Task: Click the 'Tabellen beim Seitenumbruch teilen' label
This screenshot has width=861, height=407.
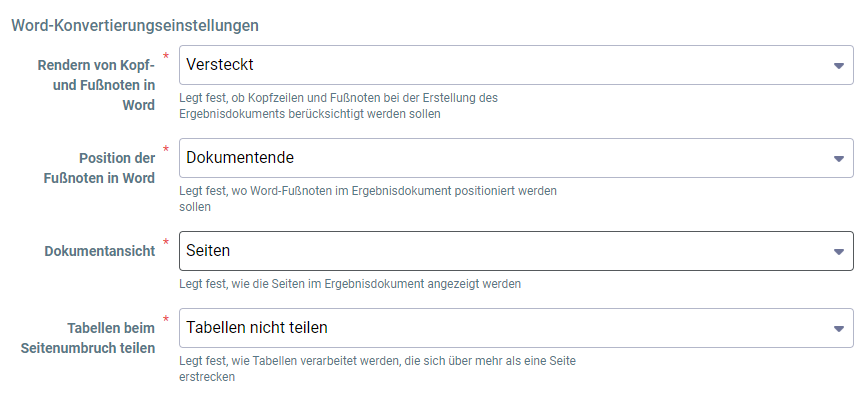Action: (x=88, y=338)
